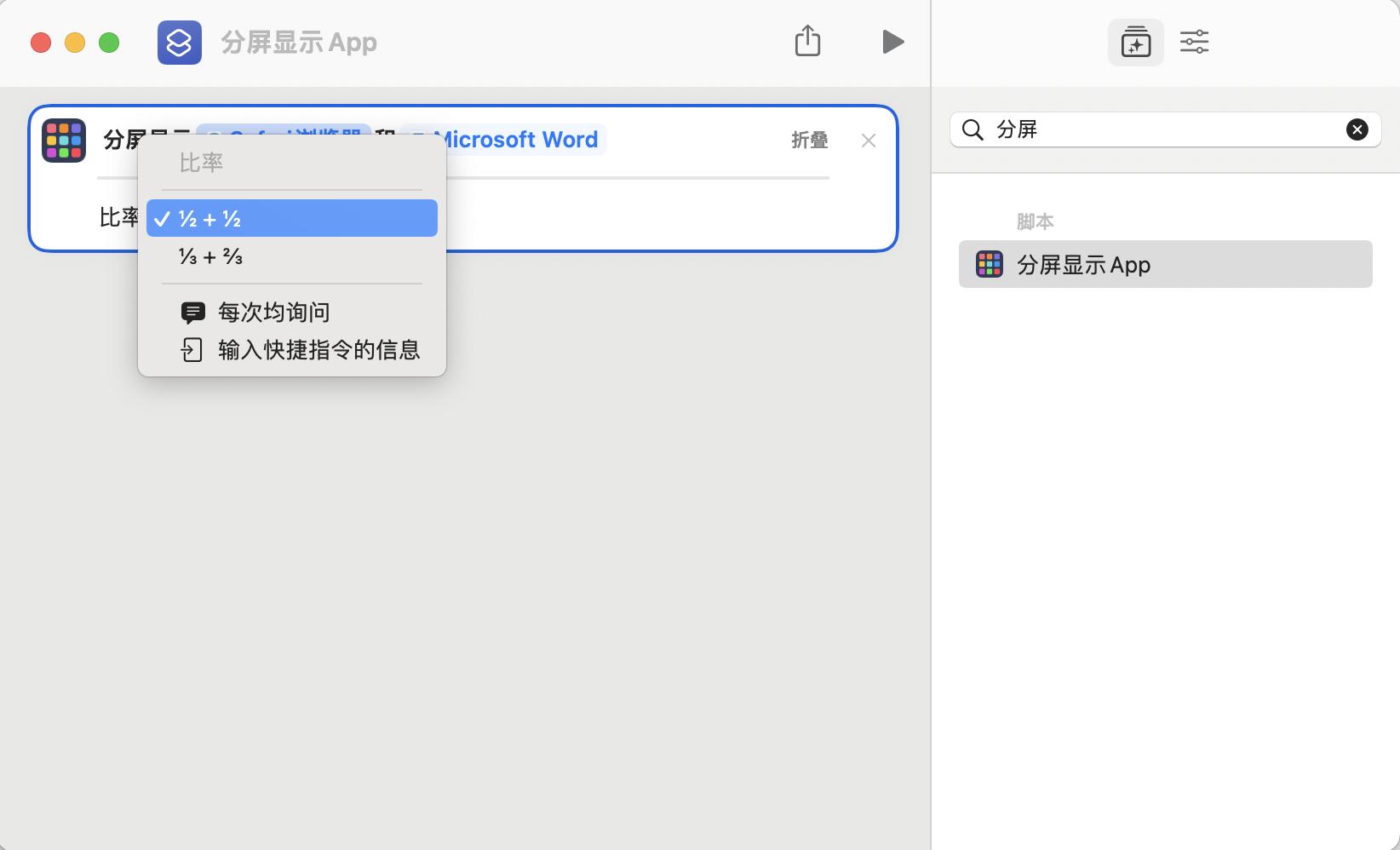Open the Safari浏览器 app token picker

[287, 137]
